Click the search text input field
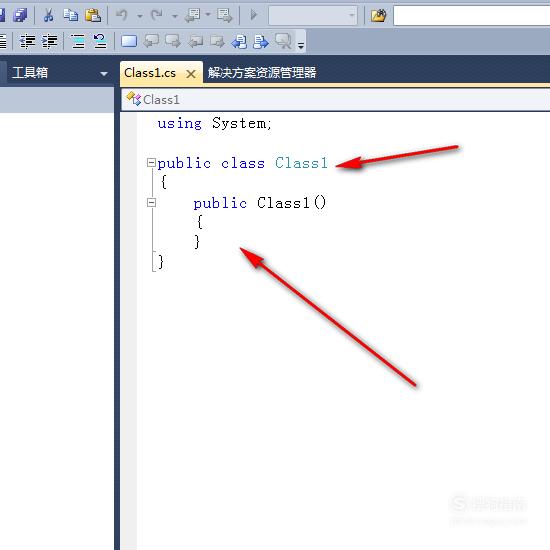The image size is (550, 550). click(471, 15)
